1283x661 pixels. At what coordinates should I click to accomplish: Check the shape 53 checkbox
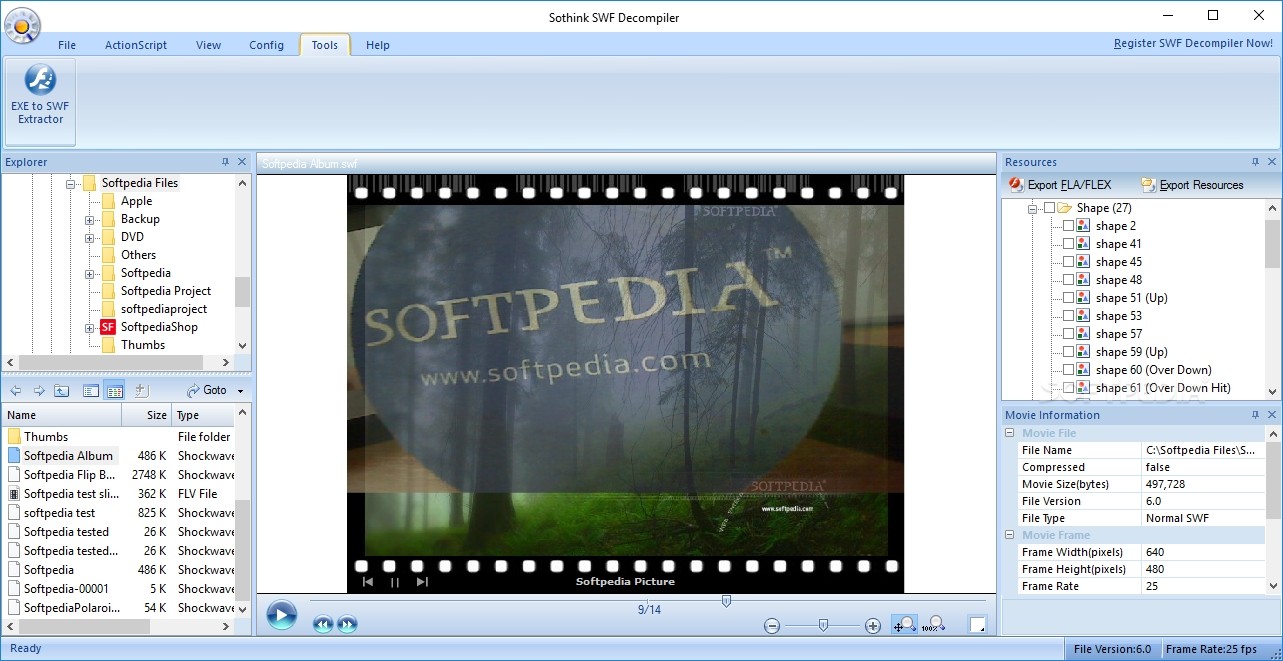pyautogui.click(x=1068, y=316)
